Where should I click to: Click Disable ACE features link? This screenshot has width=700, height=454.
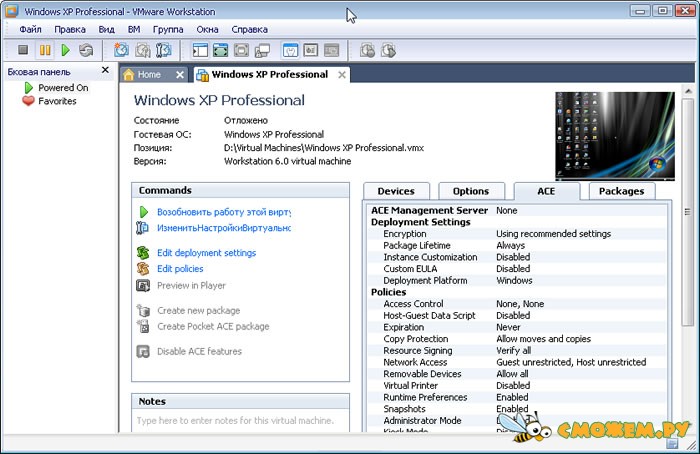click(199, 351)
